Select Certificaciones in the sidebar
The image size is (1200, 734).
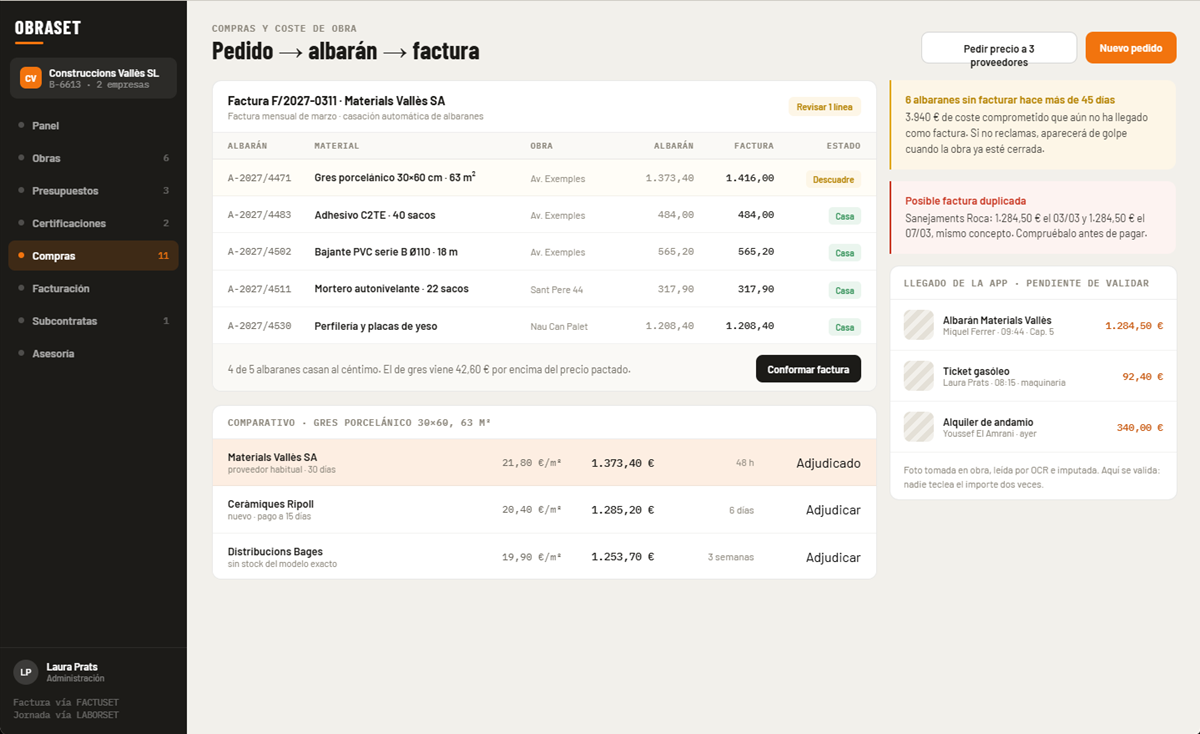click(x=93, y=223)
